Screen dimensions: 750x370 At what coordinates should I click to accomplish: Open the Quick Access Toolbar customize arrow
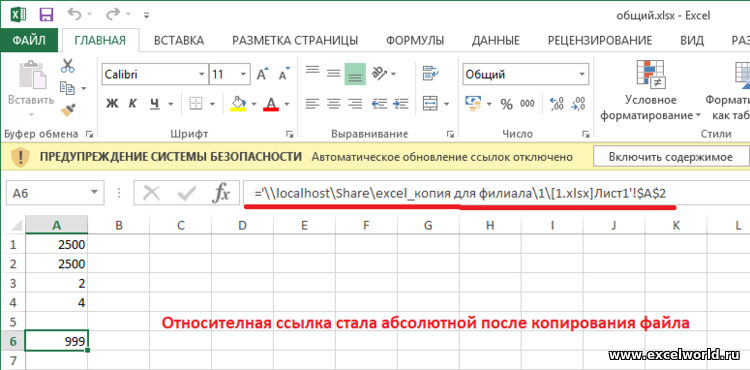coord(147,15)
